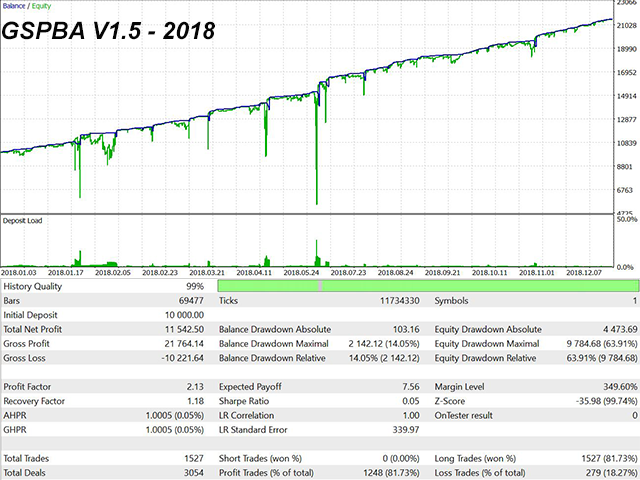Select the 2018.01.03 date axis label
640x480 pixels.
click(x=21, y=272)
